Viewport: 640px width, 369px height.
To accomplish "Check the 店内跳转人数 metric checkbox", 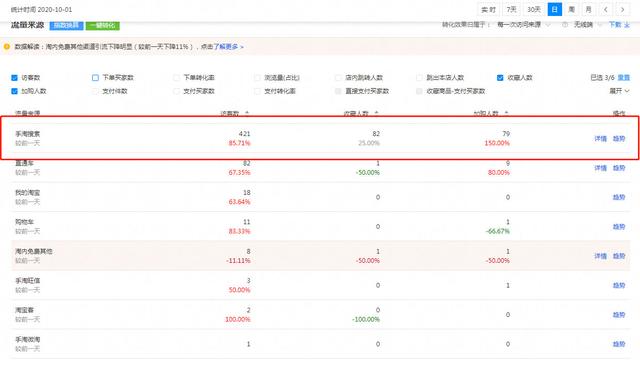I will coord(338,78).
